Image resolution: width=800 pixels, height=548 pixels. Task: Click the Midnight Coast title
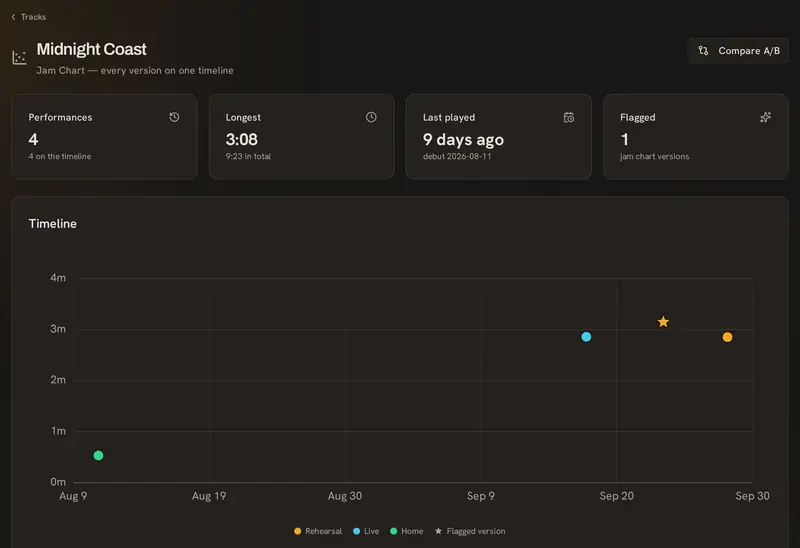tap(91, 49)
